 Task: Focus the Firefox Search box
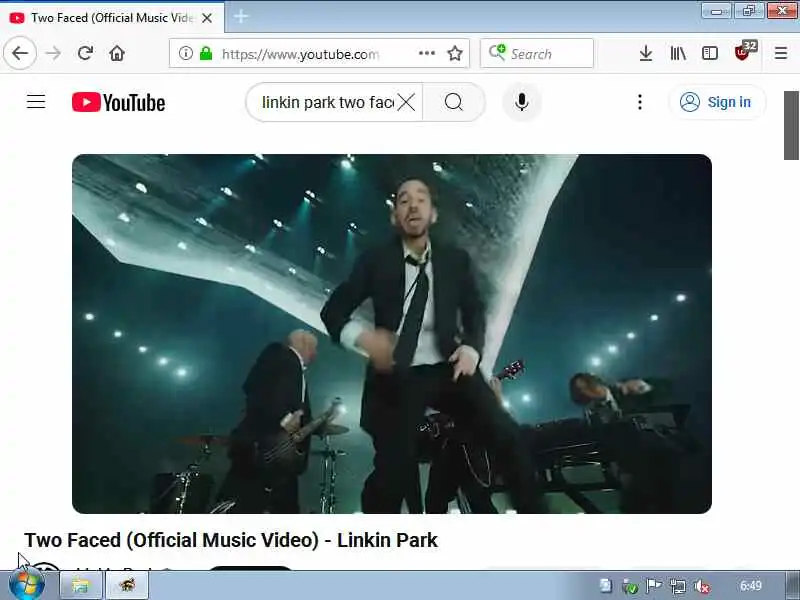[x=537, y=53]
